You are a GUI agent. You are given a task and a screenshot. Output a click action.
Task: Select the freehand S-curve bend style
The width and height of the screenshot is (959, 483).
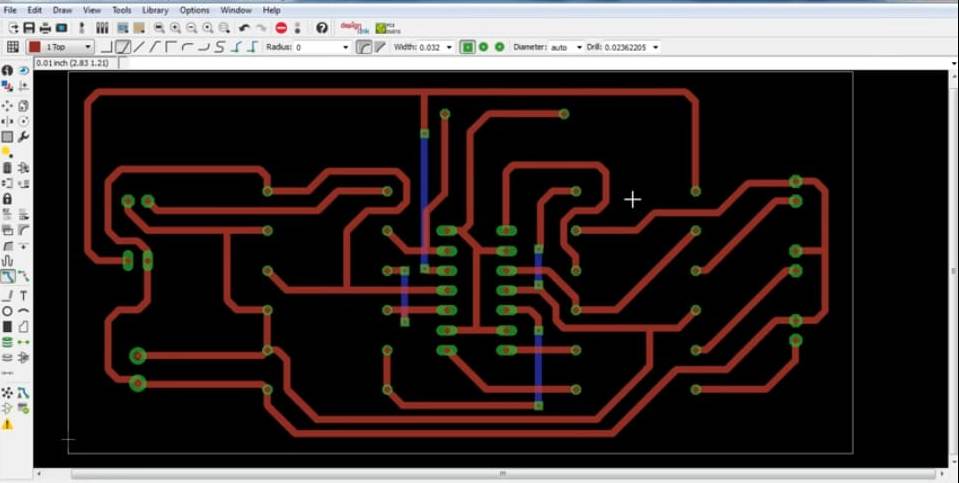click(x=219, y=47)
